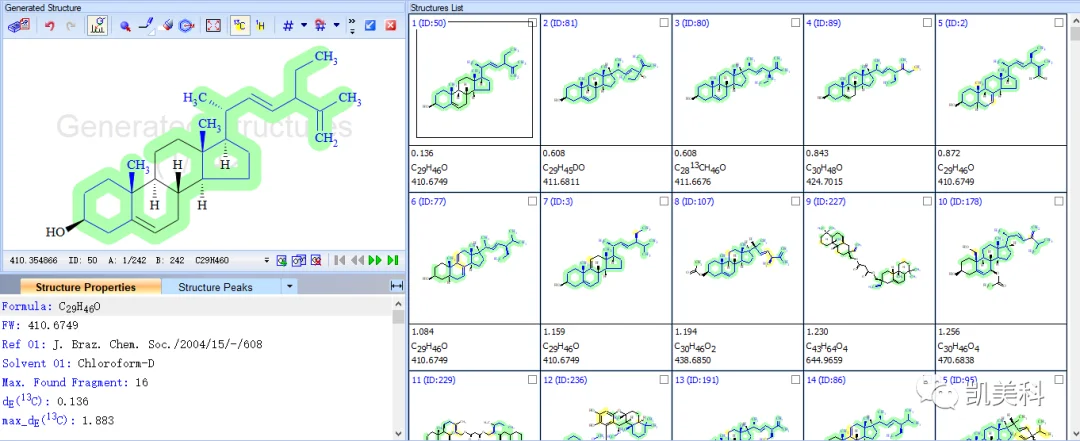The width and height of the screenshot is (1080, 441).
Task: Click the Solvent 01 Chloroform-D line
Action: click(77, 363)
